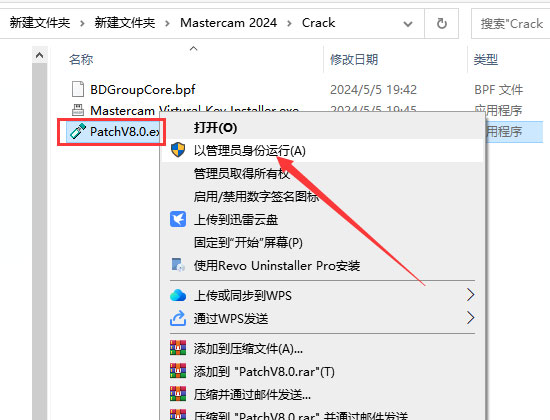Image resolution: width=550 pixels, height=420 pixels.
Task: Click the navigation pane scroll up arrow
Action: [x=40, y=55]
